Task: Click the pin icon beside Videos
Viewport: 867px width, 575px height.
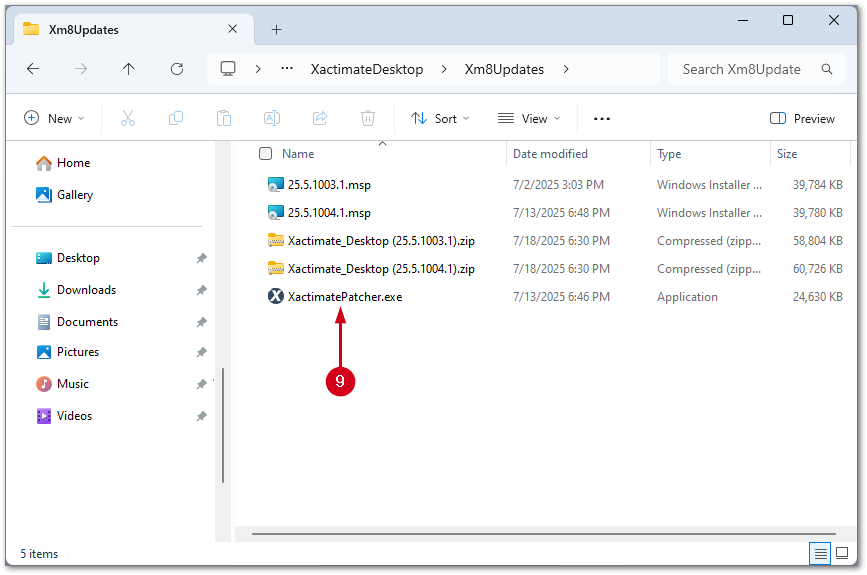Action: point(201,416)
